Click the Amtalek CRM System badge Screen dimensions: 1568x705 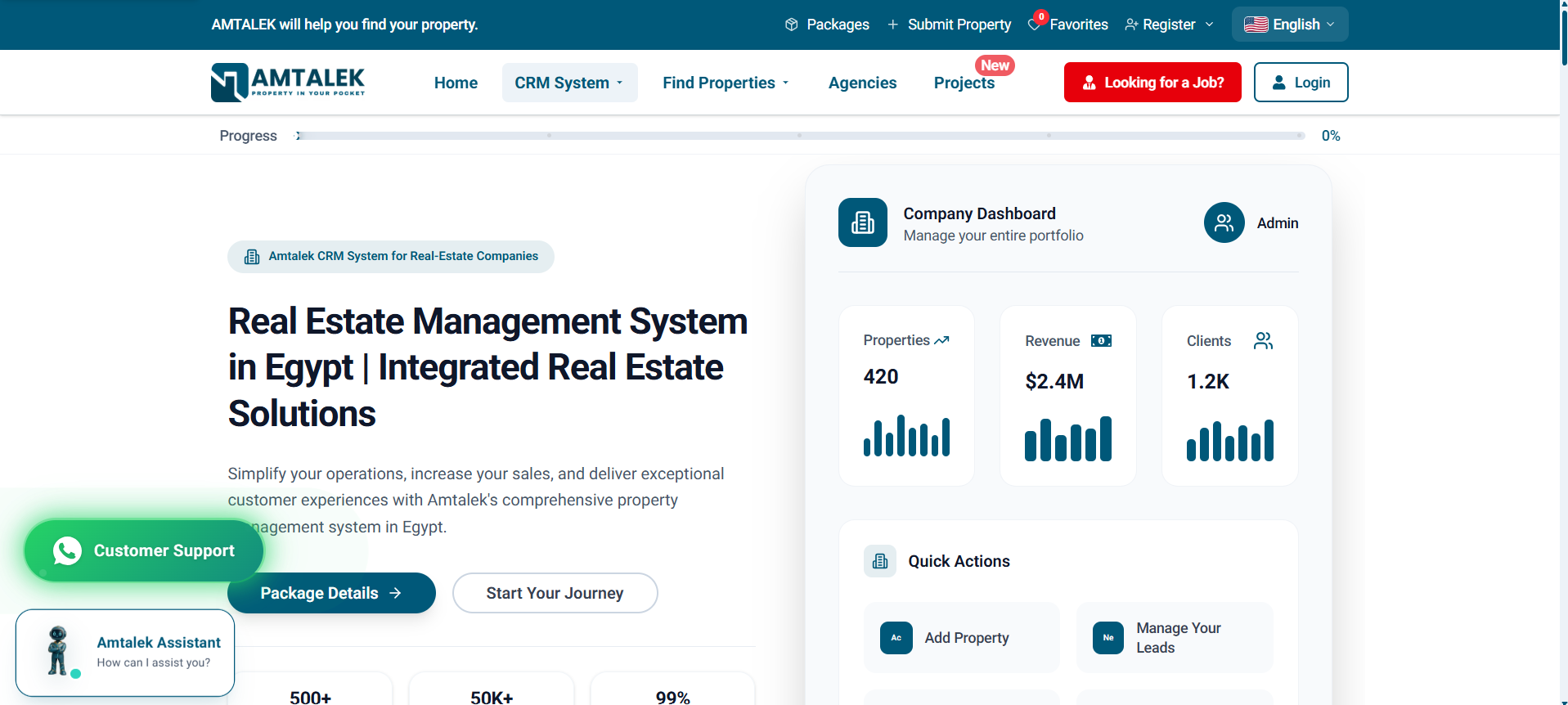[391, 257]
